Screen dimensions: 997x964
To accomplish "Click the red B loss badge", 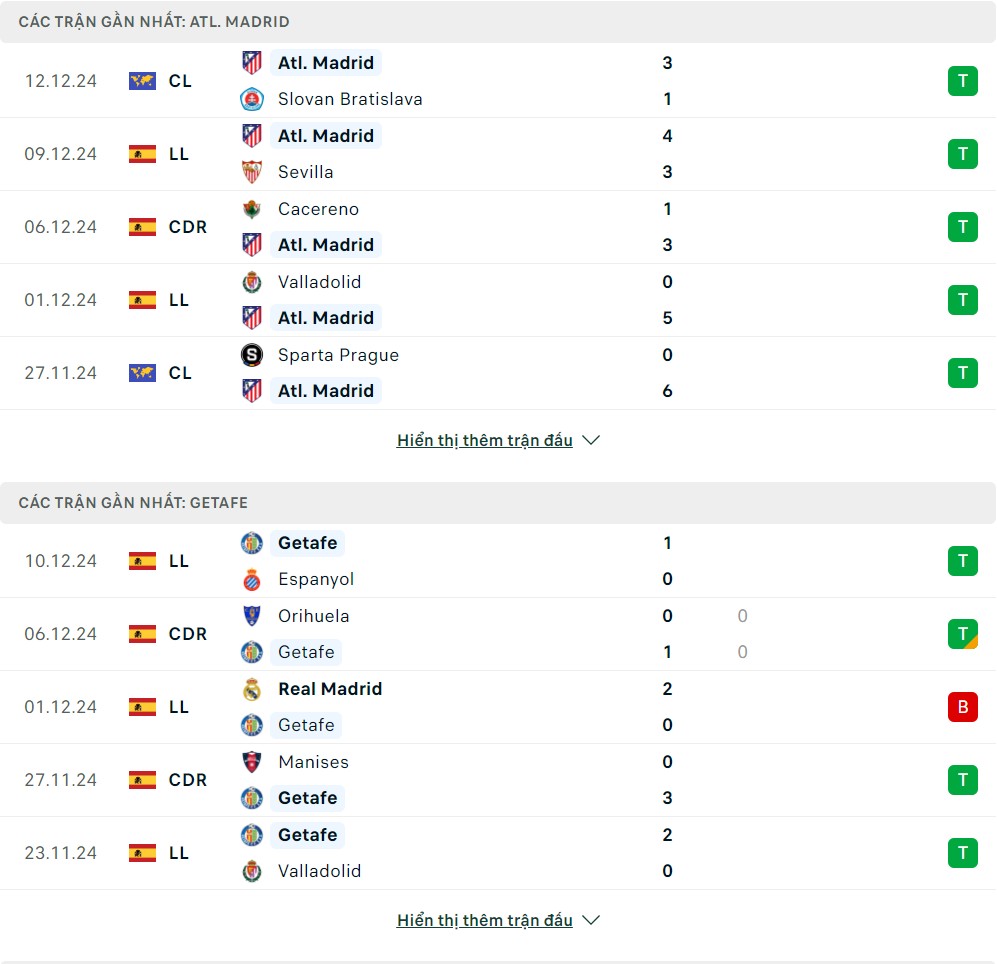I will [962, 707].
